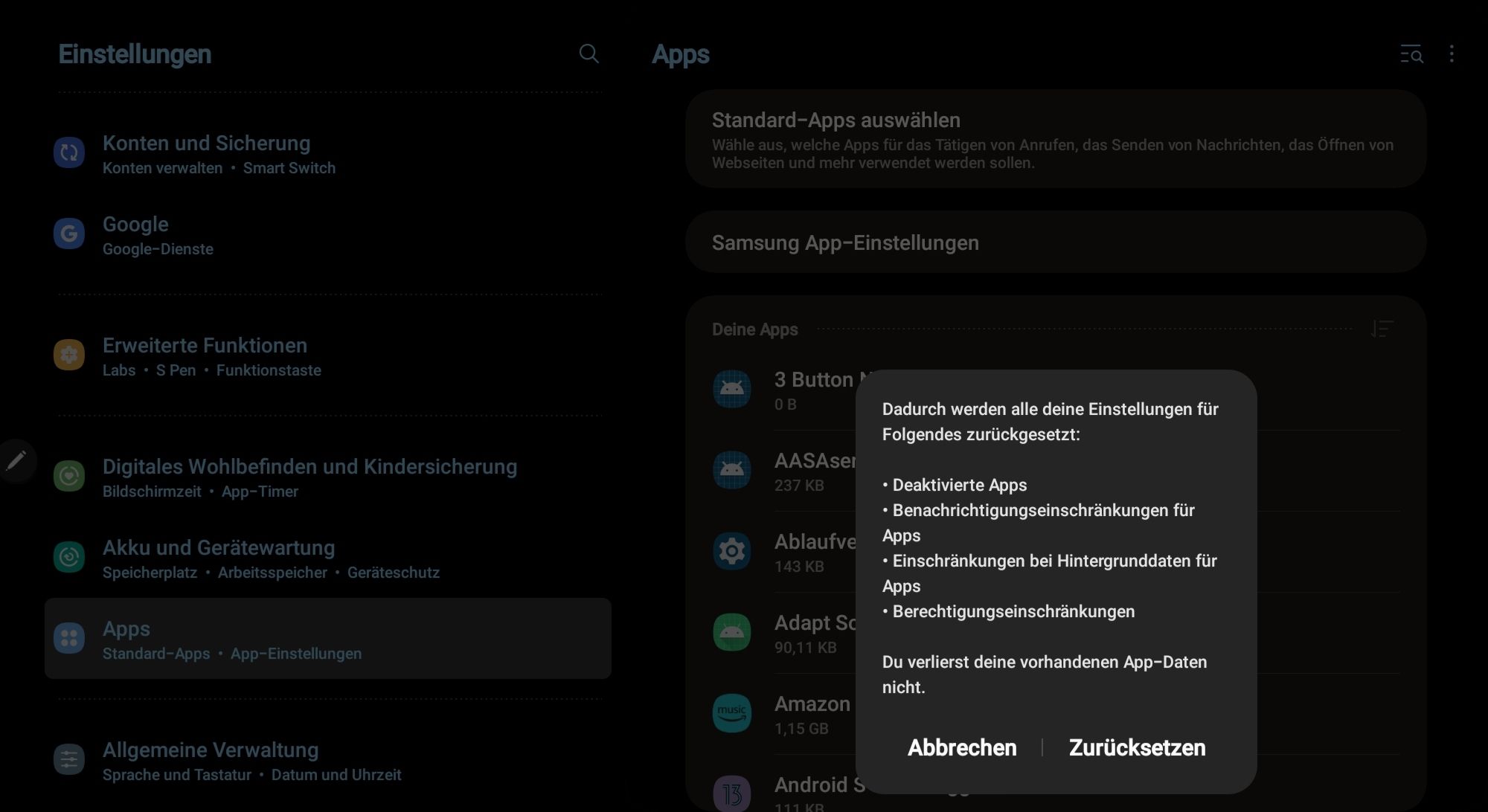Tap the Erweiterte Funktionen icon
This screenshot has height=812, width=1488.
click(x=69, y=355)
